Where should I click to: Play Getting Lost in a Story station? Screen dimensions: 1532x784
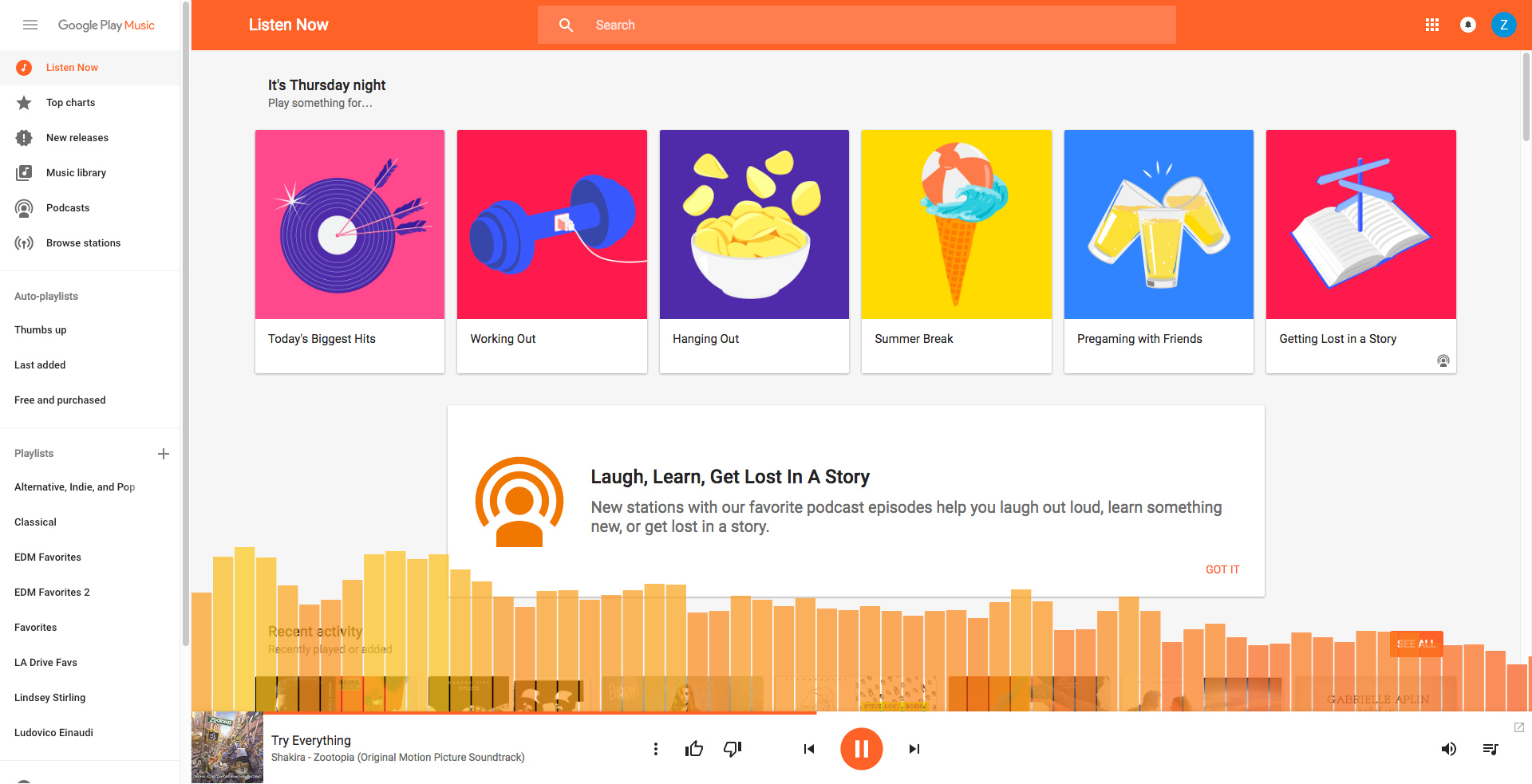[x=1361, y=251]
